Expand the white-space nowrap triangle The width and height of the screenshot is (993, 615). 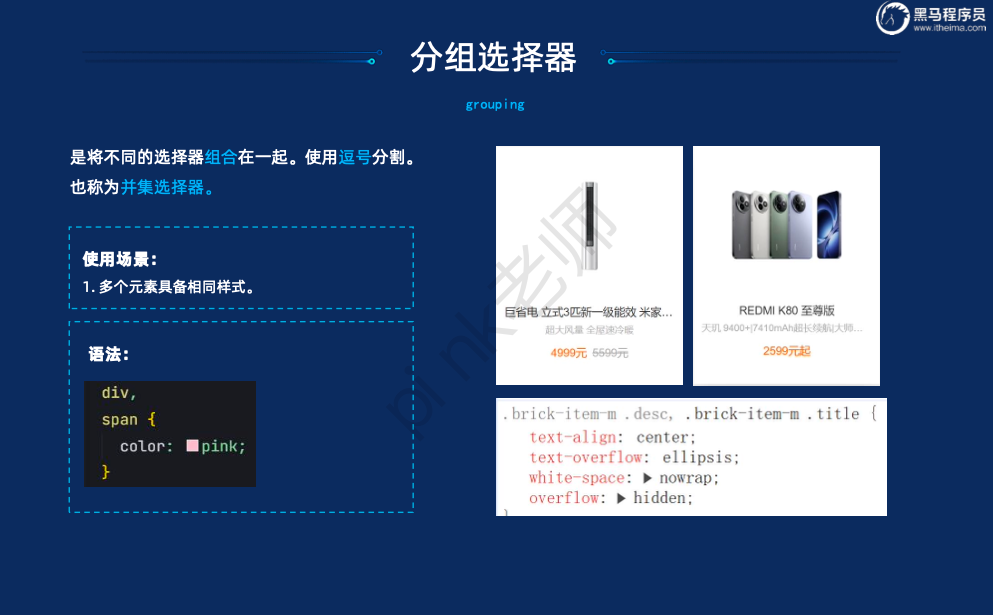[x=648, y=478]
